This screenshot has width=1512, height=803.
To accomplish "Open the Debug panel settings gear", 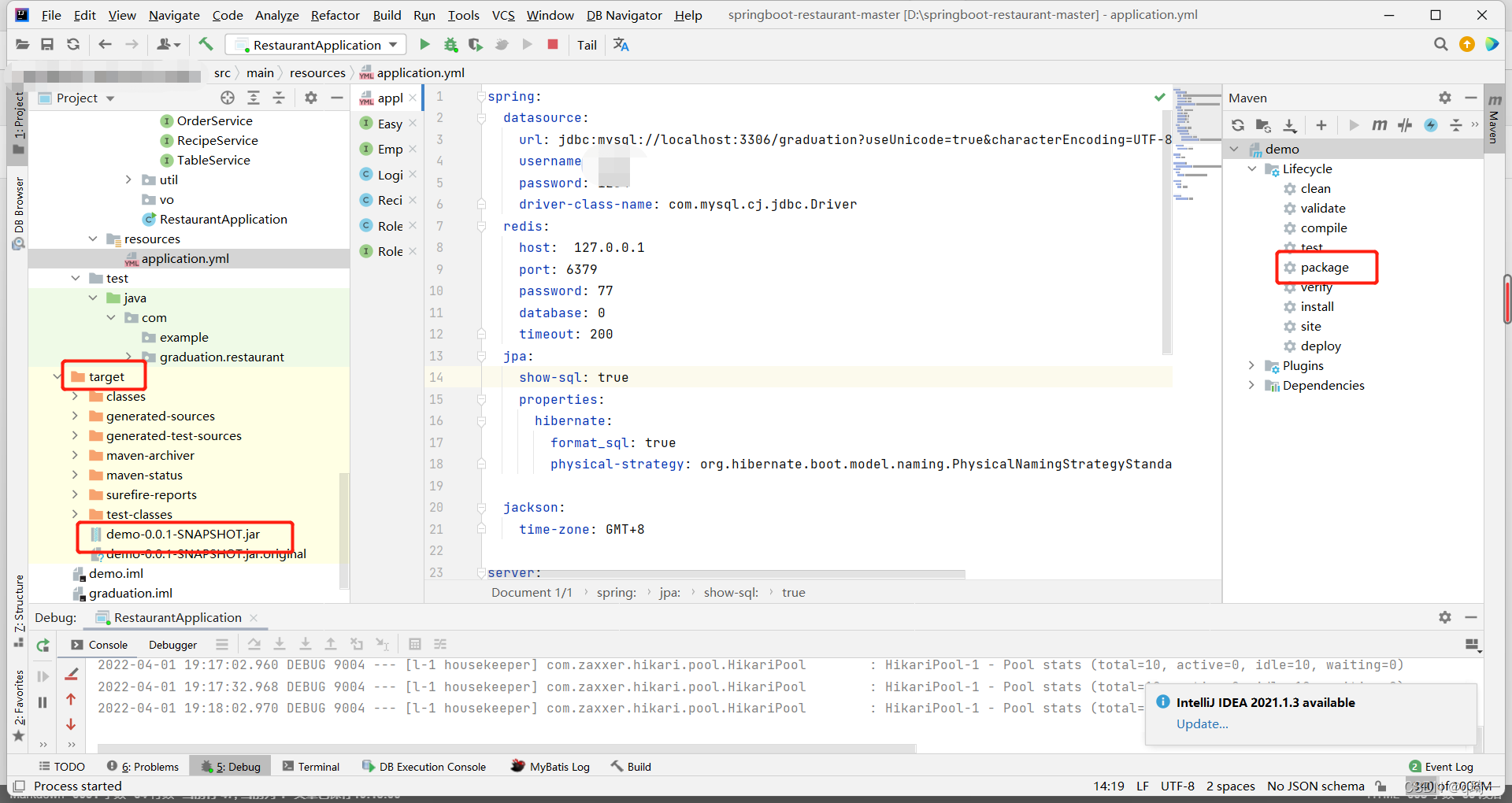I will tap(1444, 617).
